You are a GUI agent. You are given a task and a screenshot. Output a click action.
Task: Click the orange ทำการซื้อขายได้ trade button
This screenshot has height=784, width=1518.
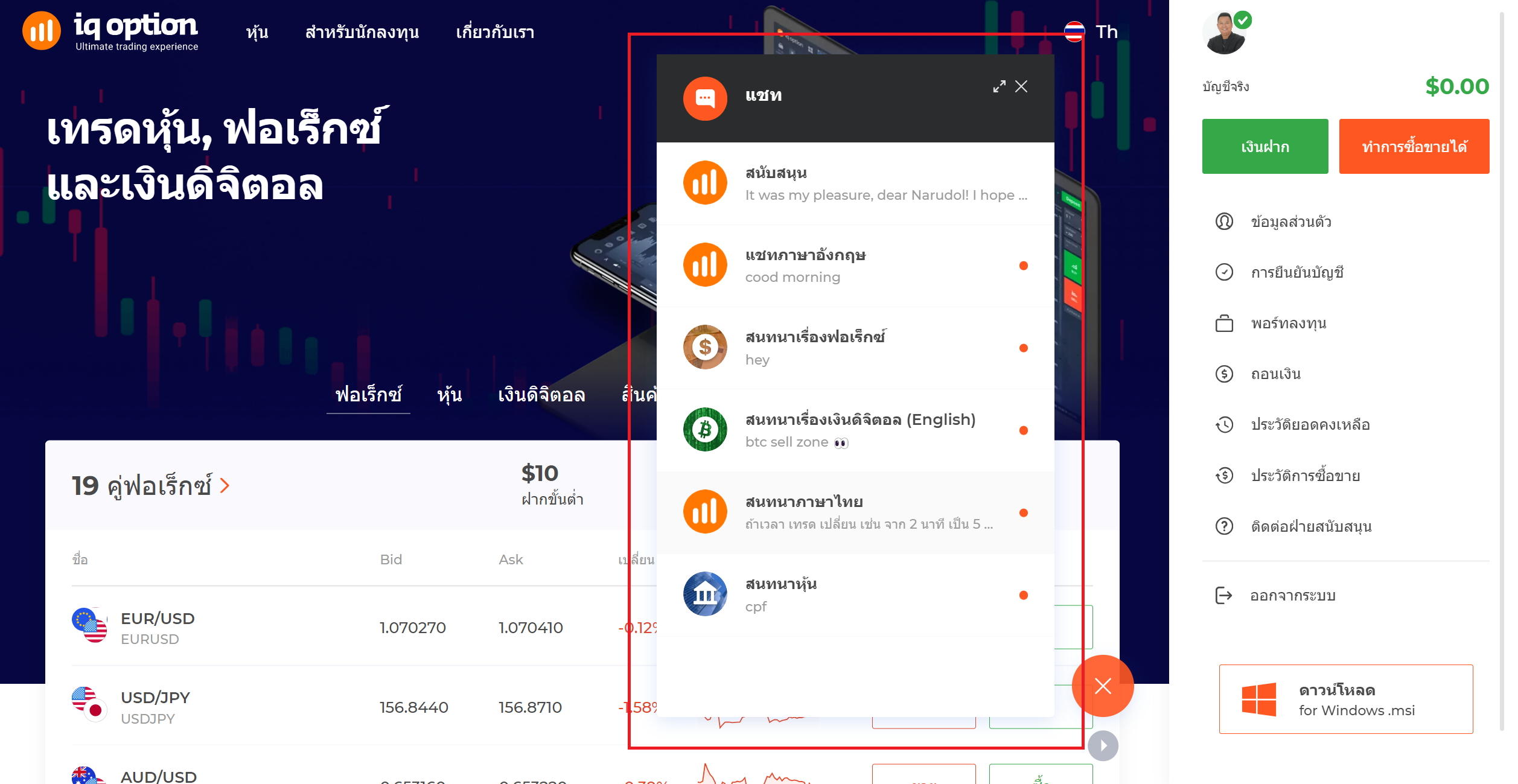pos(1414,147)
